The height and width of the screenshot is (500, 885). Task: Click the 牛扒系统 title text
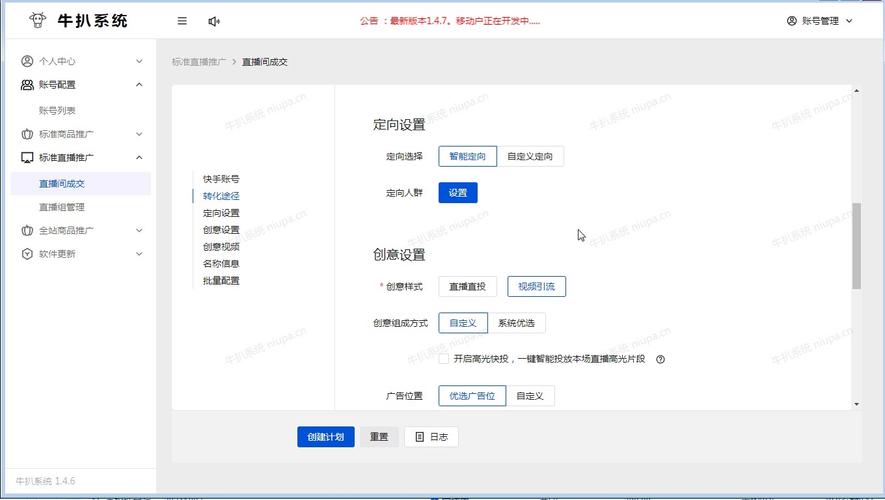[93, 21]
